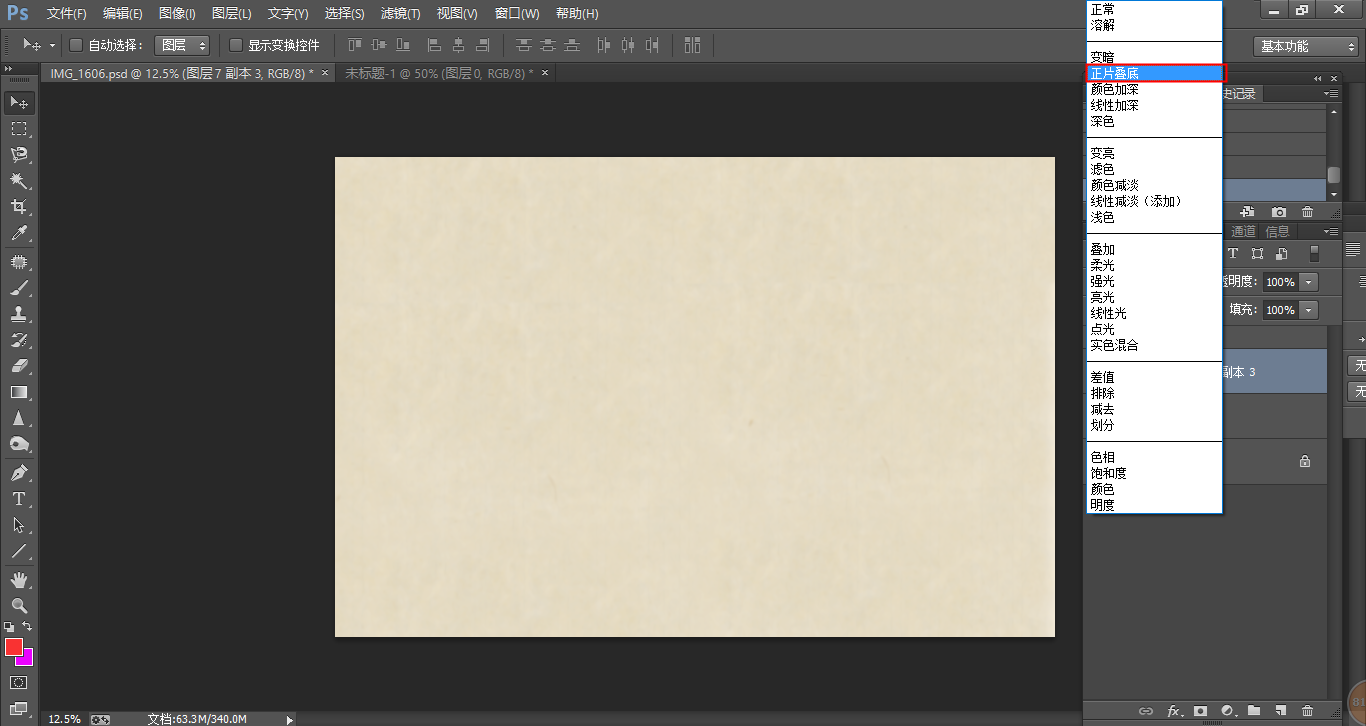
Task: Open the 滤镜(T) menu
Action: [400, 14]
